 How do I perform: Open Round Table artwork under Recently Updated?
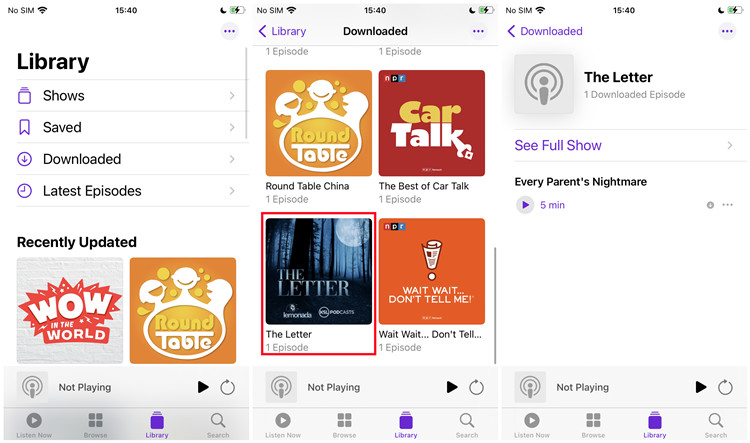click(x=183, y=310)
